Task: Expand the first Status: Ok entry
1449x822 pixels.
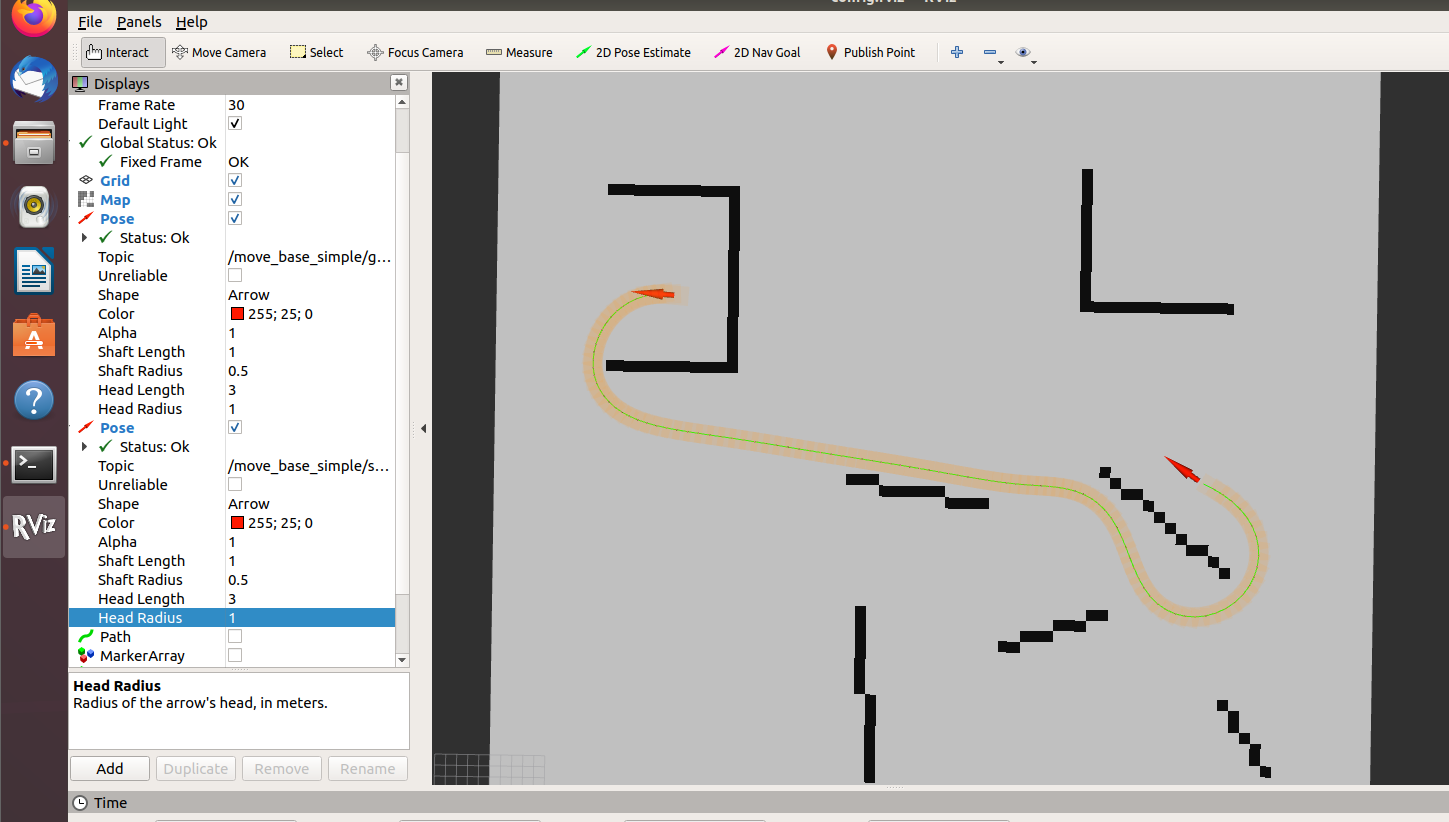Action: 84,237
